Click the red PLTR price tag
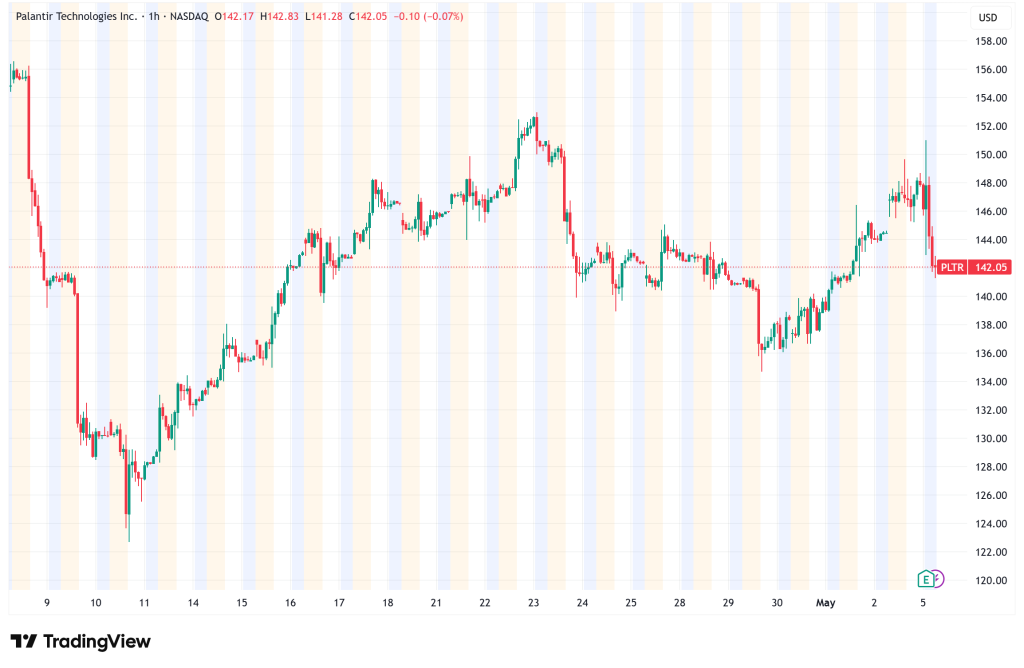The height and width of the screenshot is (668, 1024). (x=952, y=267)
